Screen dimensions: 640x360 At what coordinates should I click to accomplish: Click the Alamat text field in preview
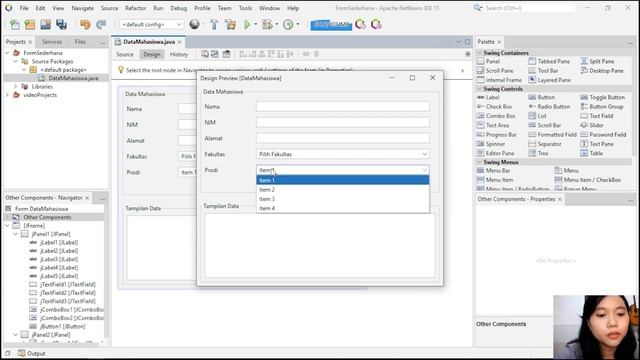(343, 138)
